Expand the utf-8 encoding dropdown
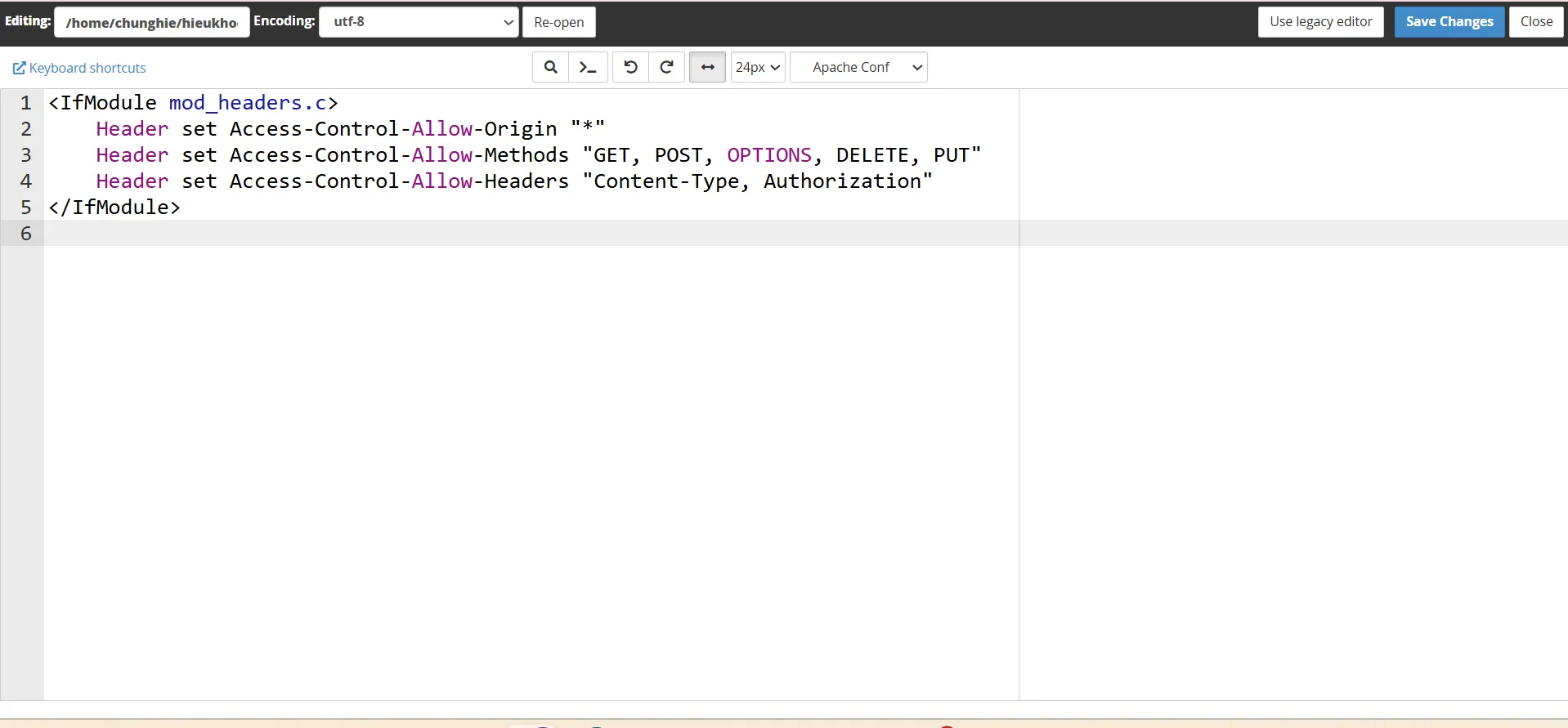The image size is (1568, 728). tap(419, 22)
